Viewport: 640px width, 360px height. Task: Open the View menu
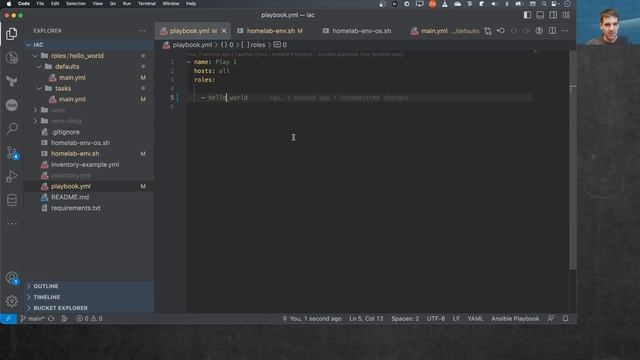[98, 4]
